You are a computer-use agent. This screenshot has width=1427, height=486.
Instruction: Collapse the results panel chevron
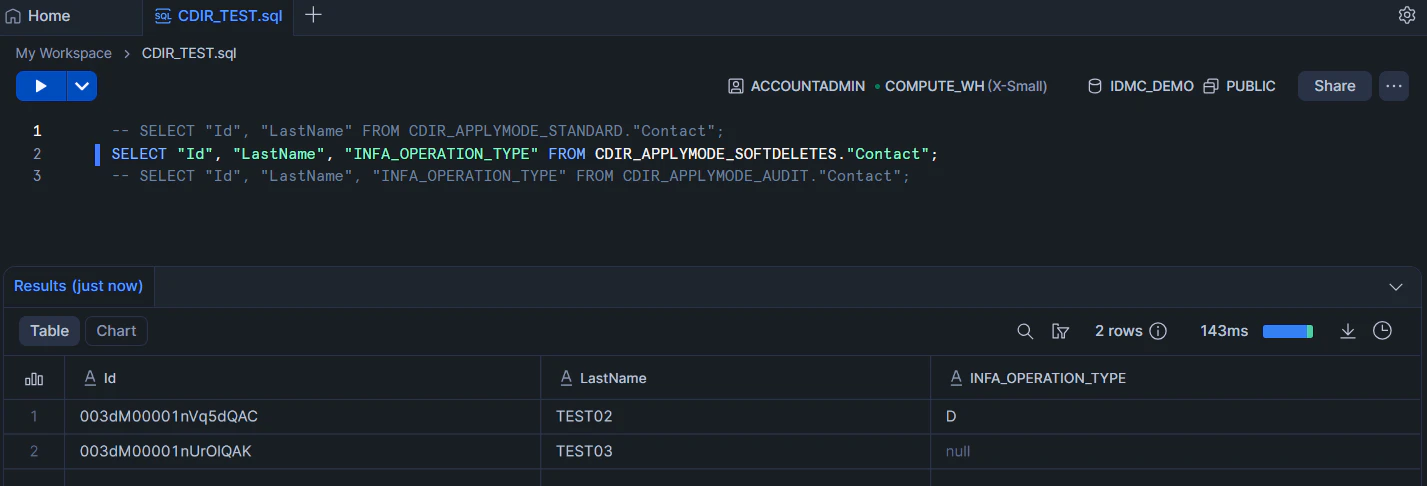click(x=1397, y=287)
